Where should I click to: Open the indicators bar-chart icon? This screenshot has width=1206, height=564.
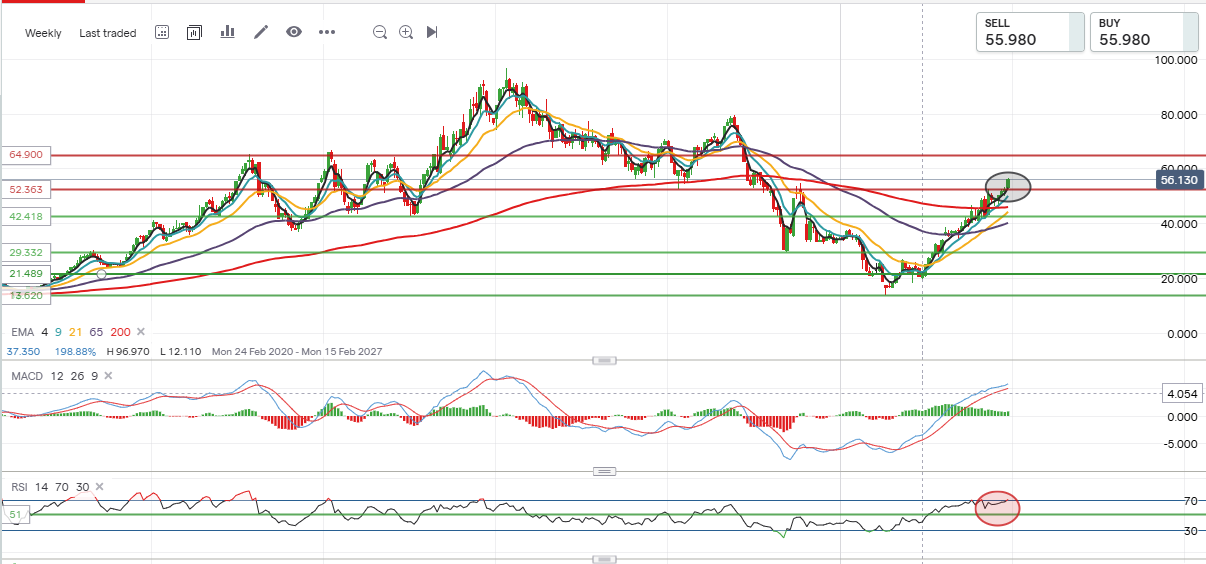[x=227, y=32]
